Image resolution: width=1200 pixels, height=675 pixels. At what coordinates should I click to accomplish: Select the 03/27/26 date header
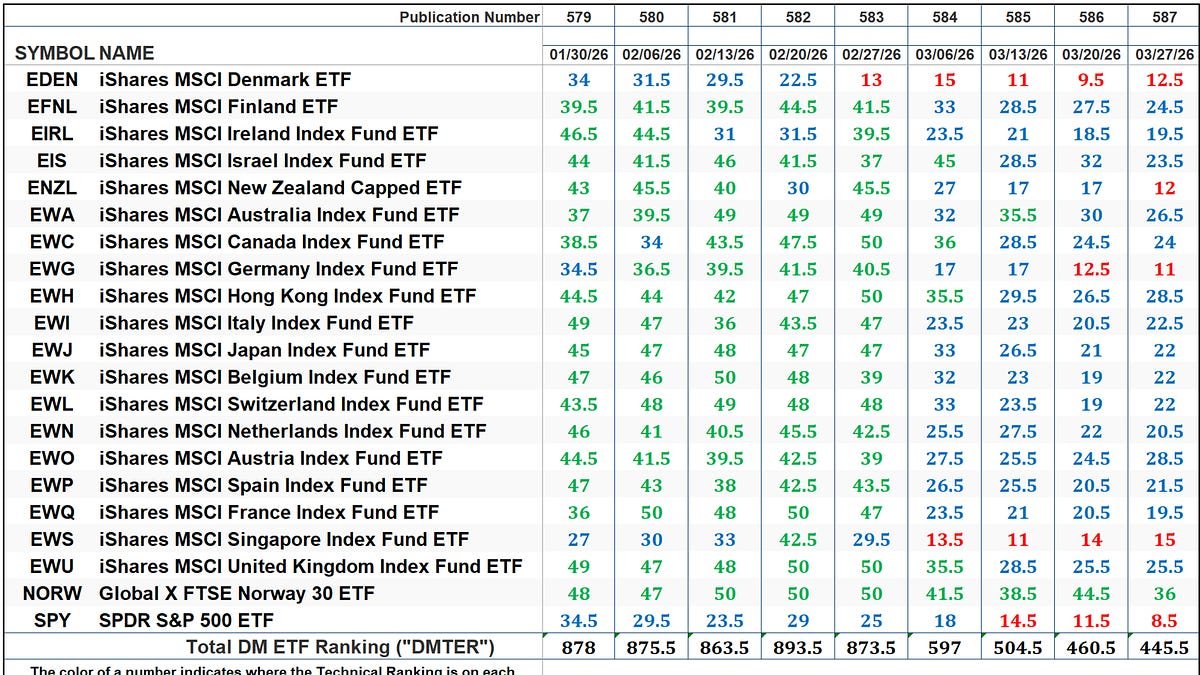coord(1164,54)
